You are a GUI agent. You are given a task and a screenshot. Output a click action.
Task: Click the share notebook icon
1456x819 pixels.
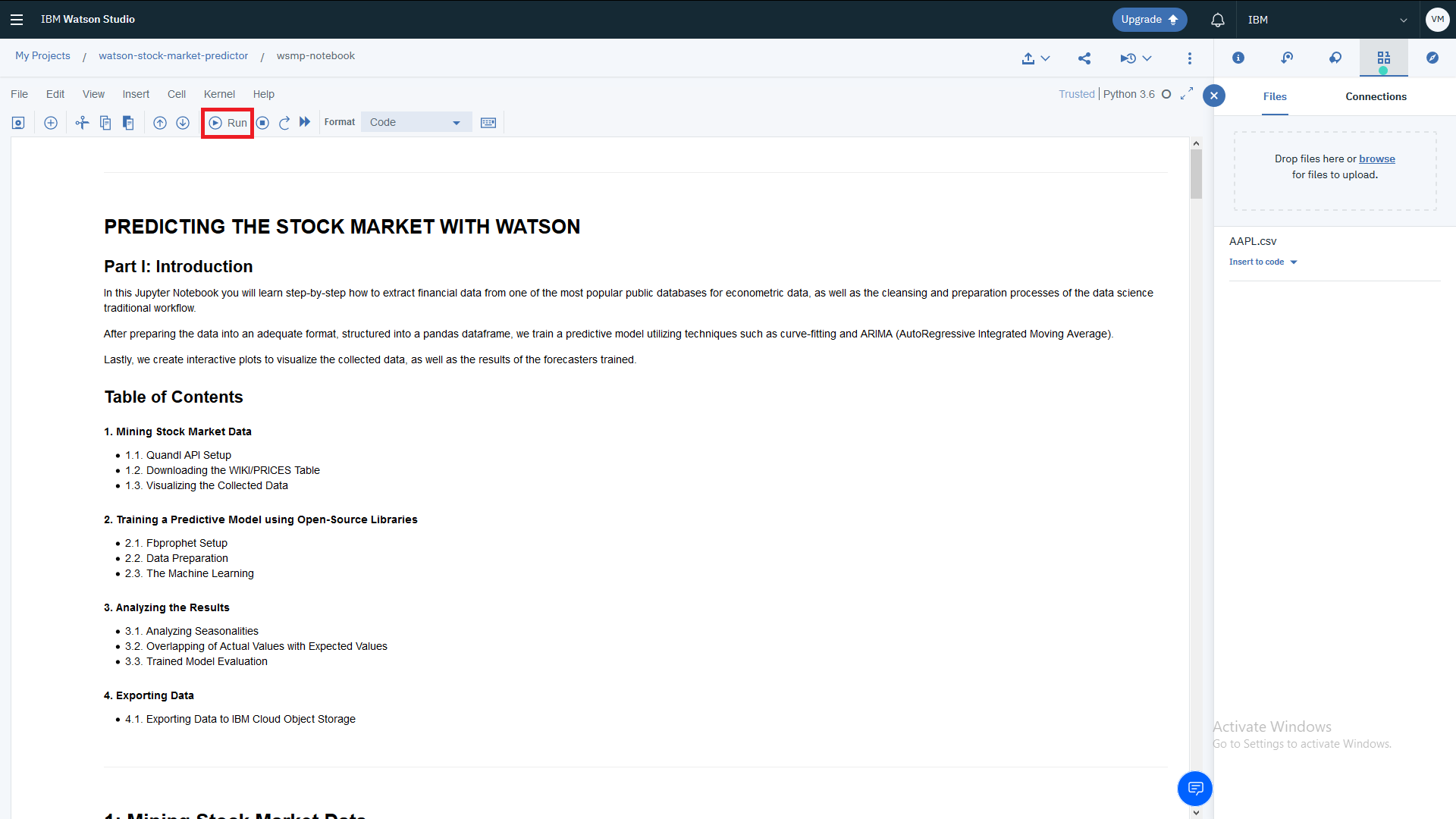1084,58
